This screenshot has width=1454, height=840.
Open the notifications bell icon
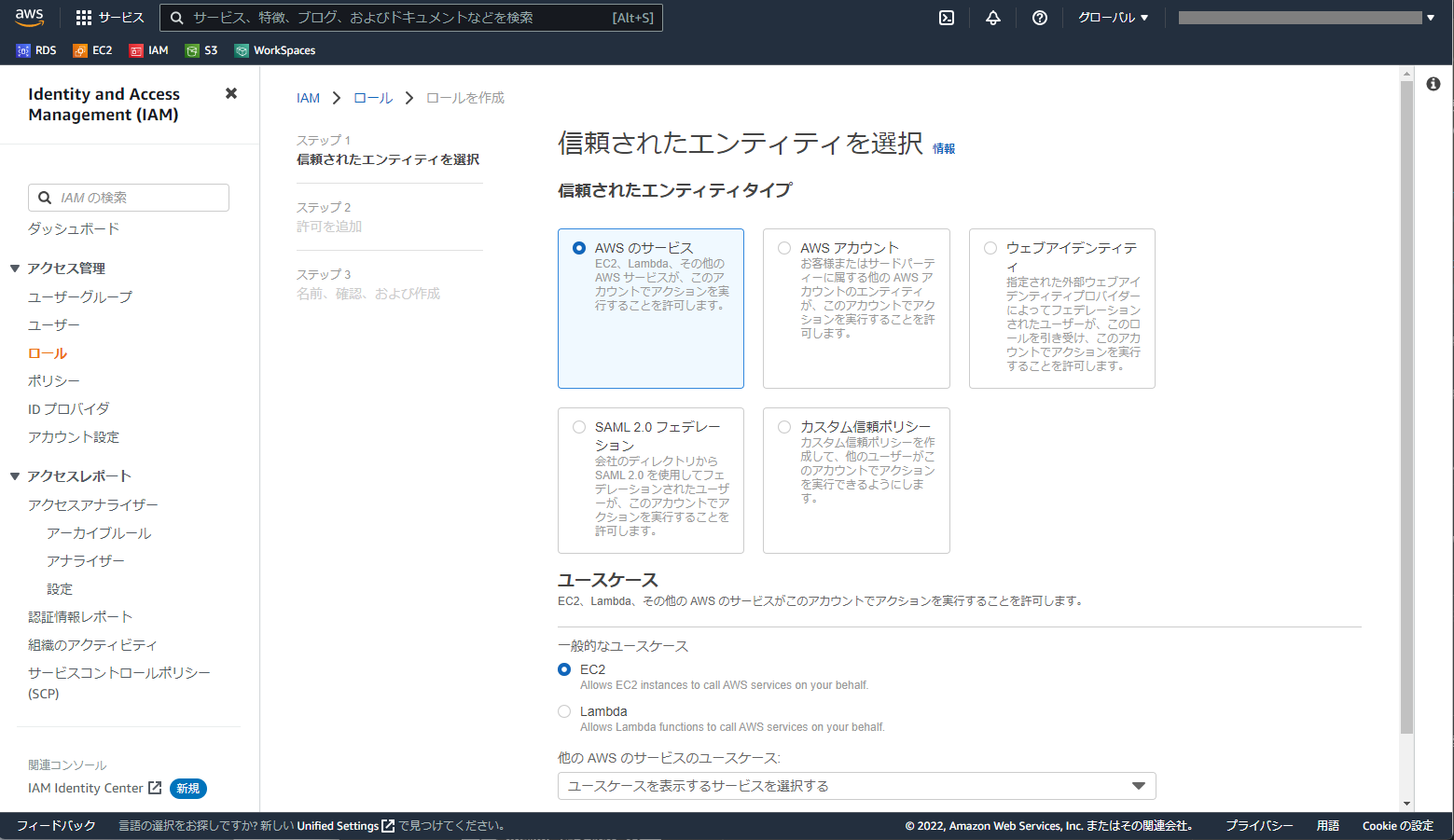(993, 18)
